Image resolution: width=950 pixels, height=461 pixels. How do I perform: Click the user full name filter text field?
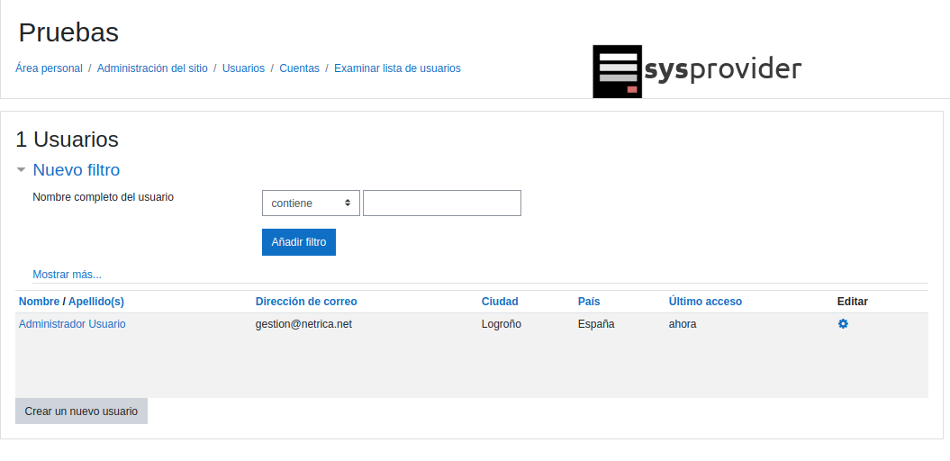(442, 203)
